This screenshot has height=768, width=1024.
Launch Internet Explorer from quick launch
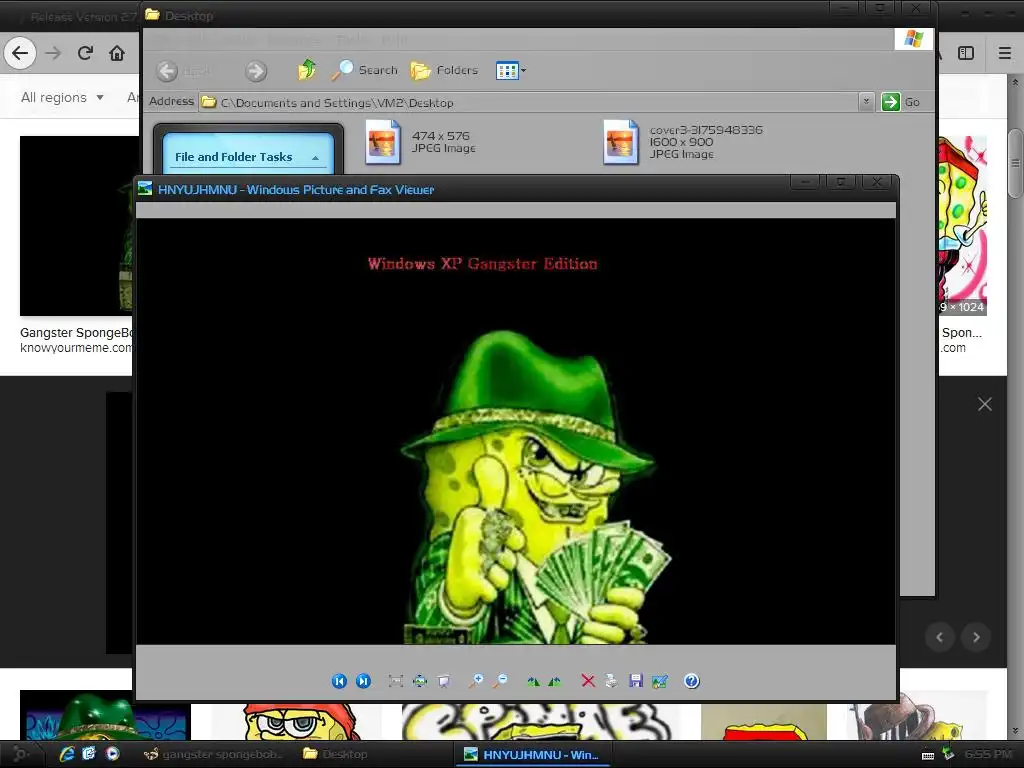(67, 754)
